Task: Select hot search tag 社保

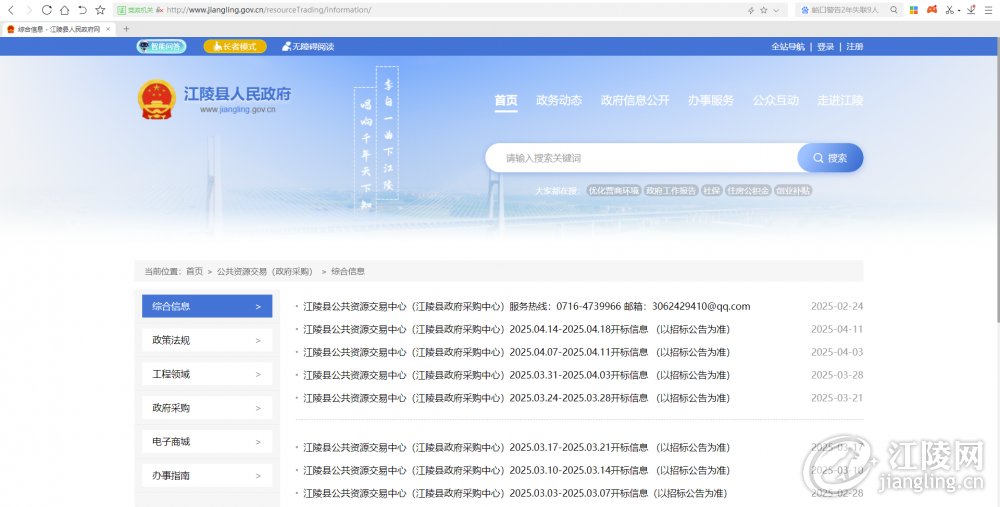Action: tap(712, 191)
